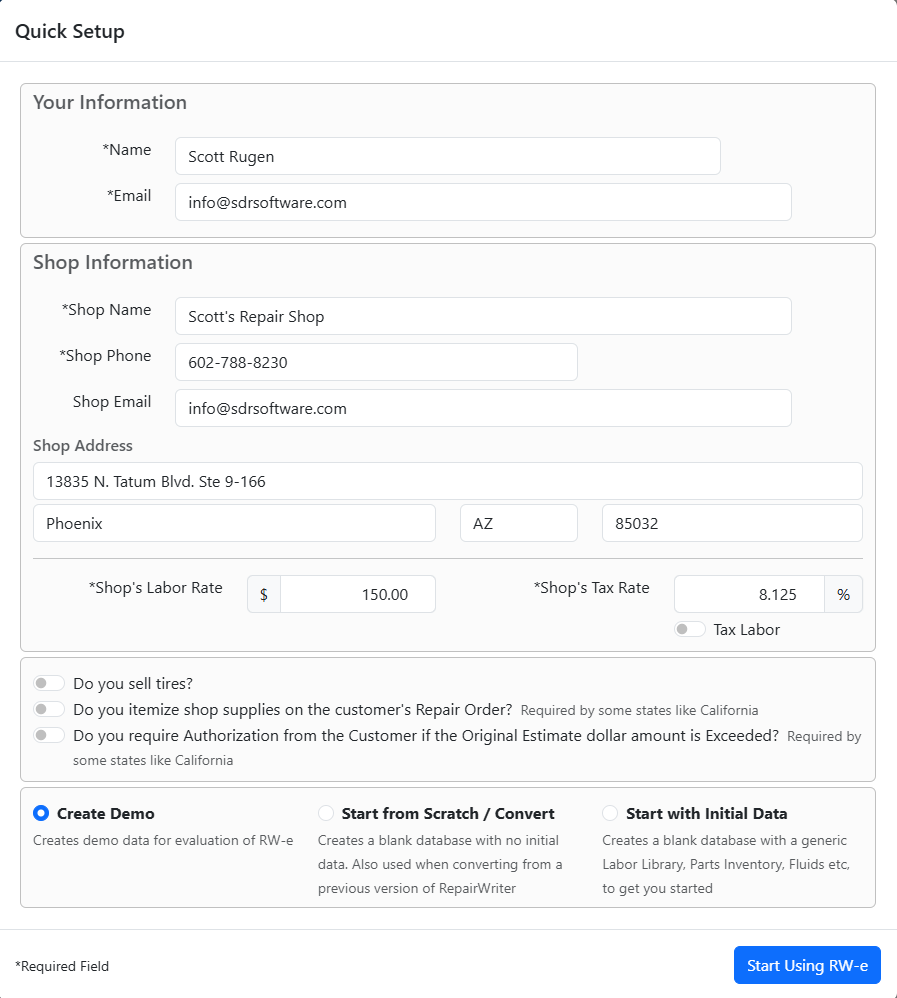Edit the street address field

tap(447, 481)
